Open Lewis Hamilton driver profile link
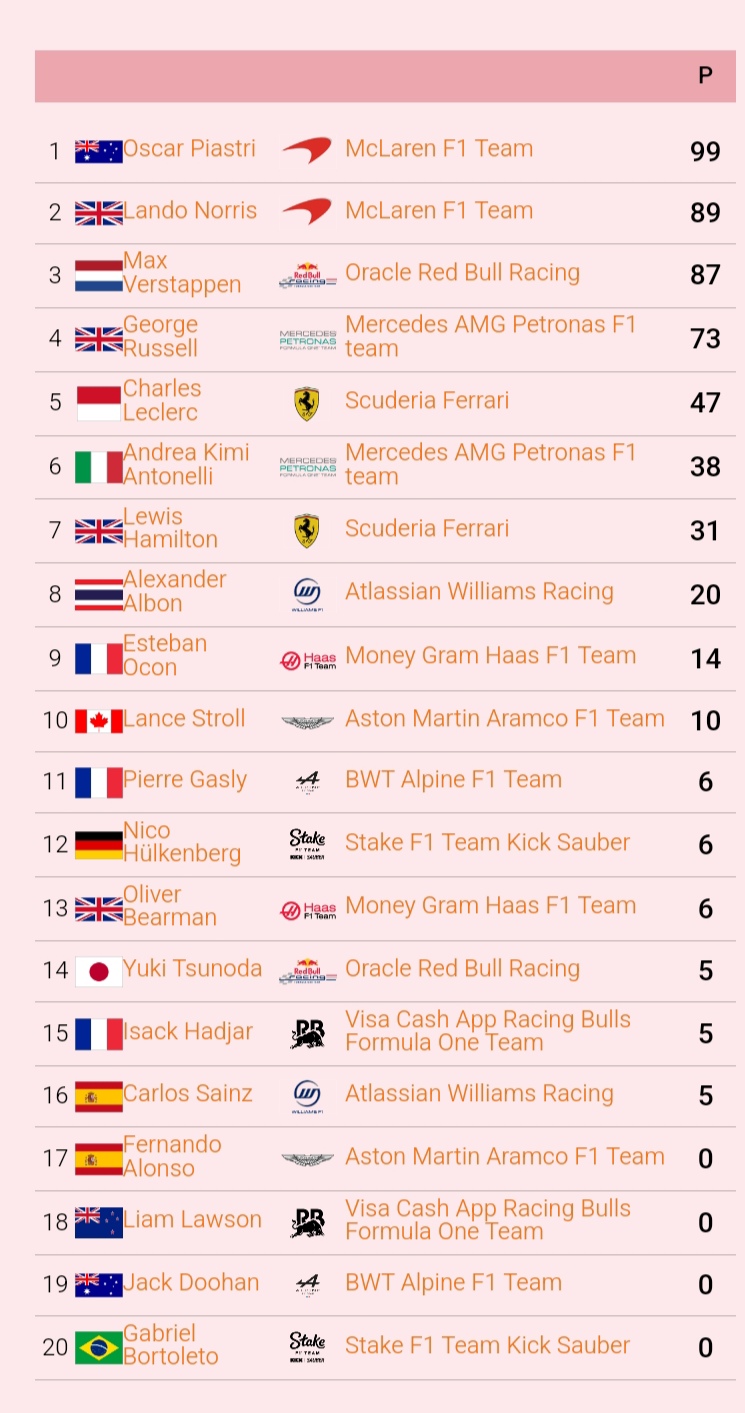Viewport: 745px width, 1413px height. click(170, 528)
